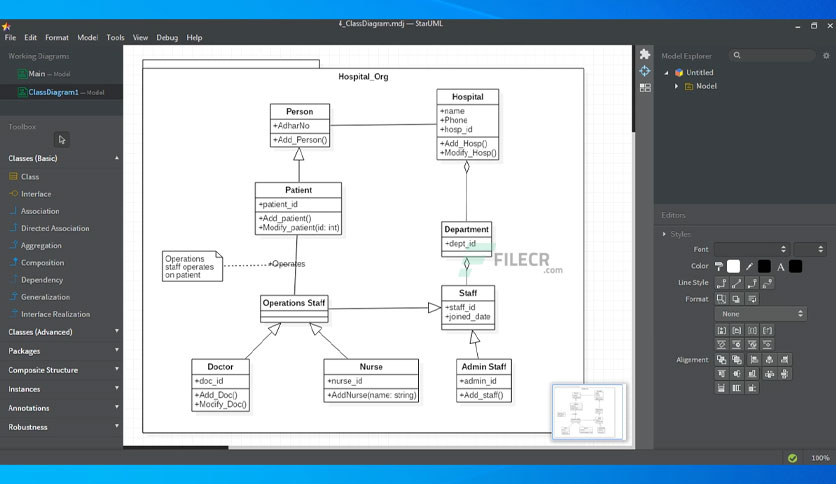Screen dimensions: 836x484
Task: Set line style to Curve
Action: (x=767, y=283)
